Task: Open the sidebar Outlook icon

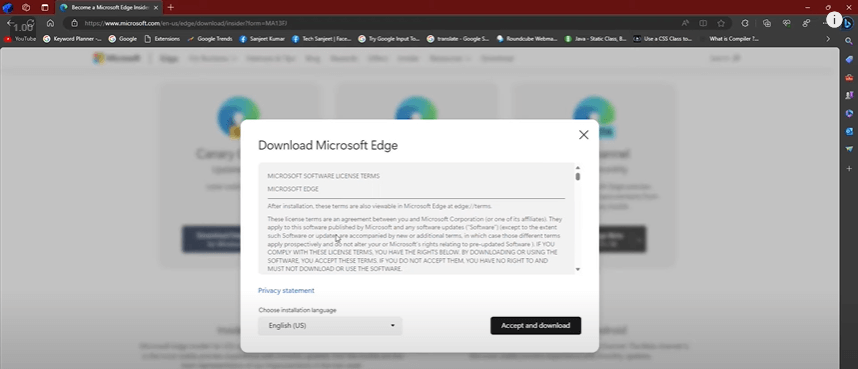Action: [849, 131]
